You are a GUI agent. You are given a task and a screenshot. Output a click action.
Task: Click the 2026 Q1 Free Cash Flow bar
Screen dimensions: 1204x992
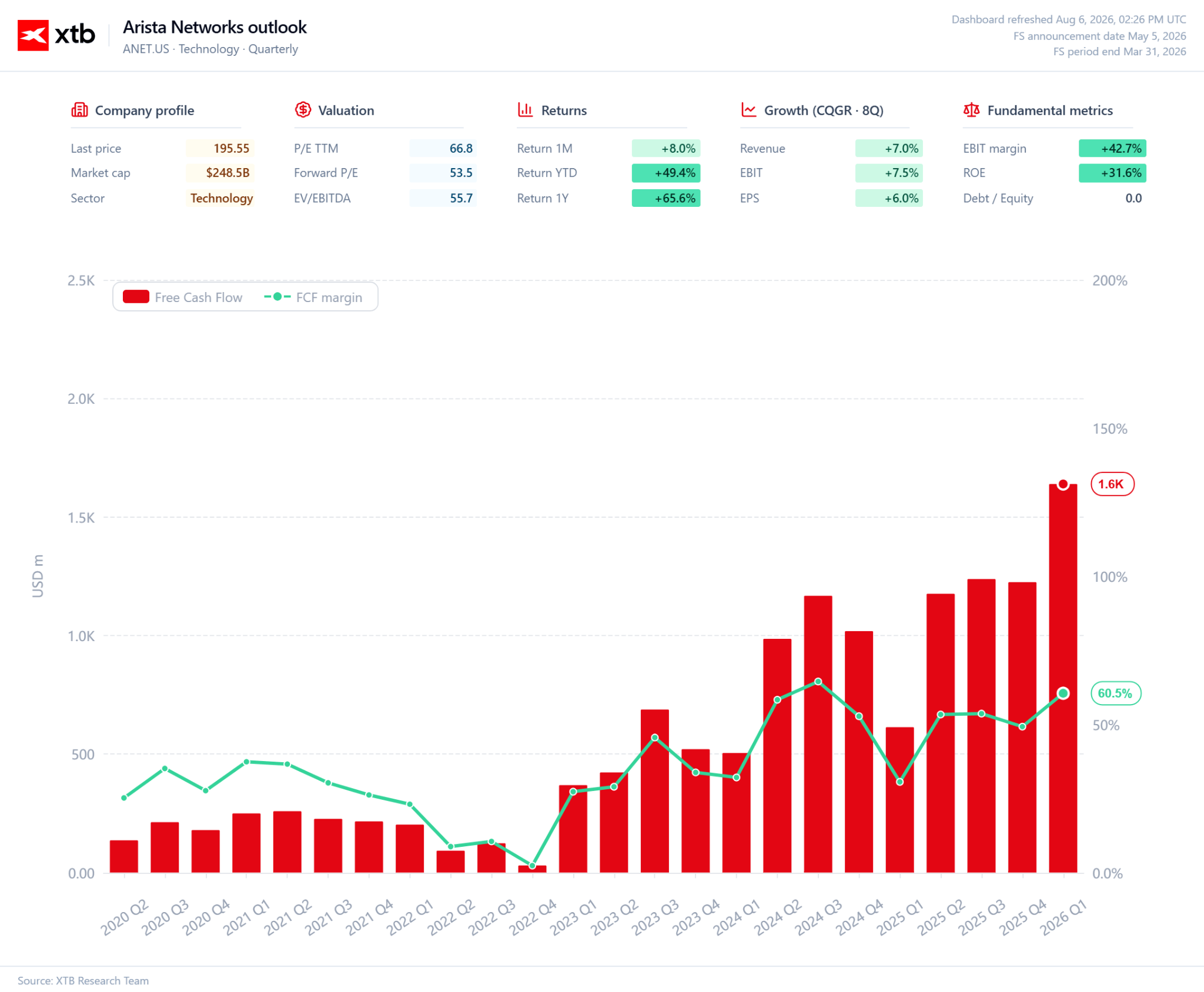(x=1063, y=678)
